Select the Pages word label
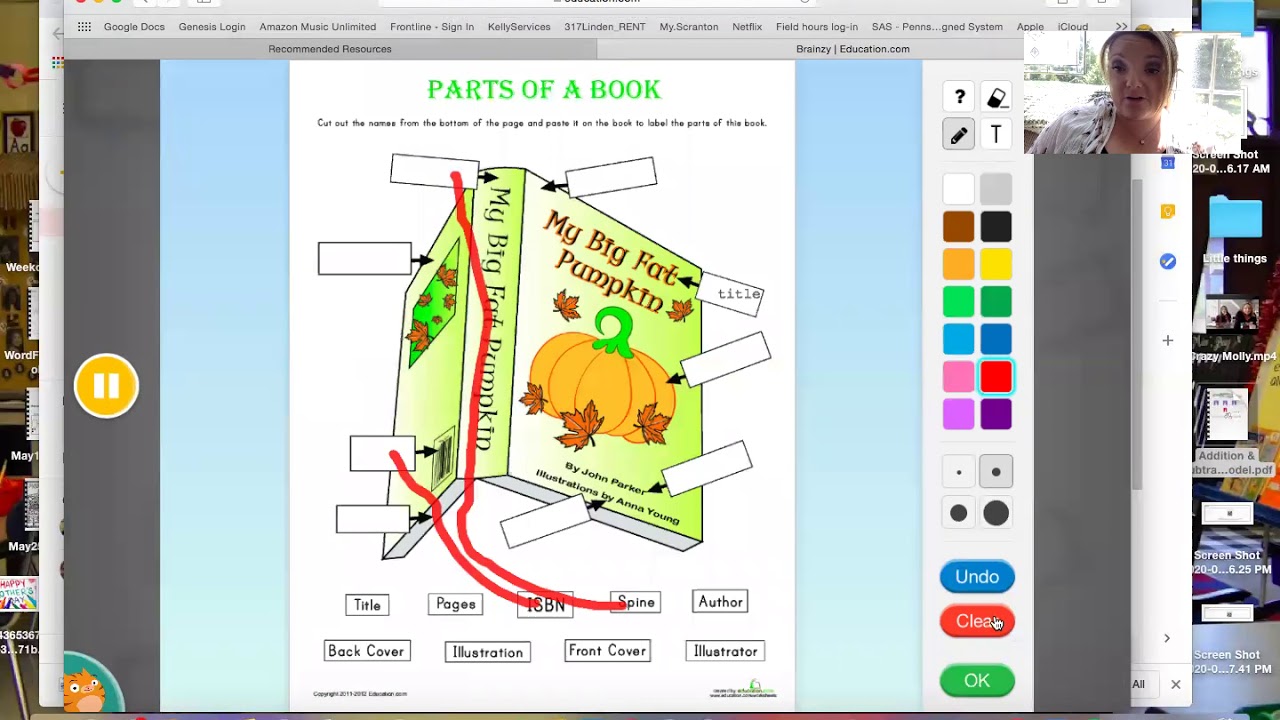The height and width of the screenshot is (720, 1280). [456, 604]
